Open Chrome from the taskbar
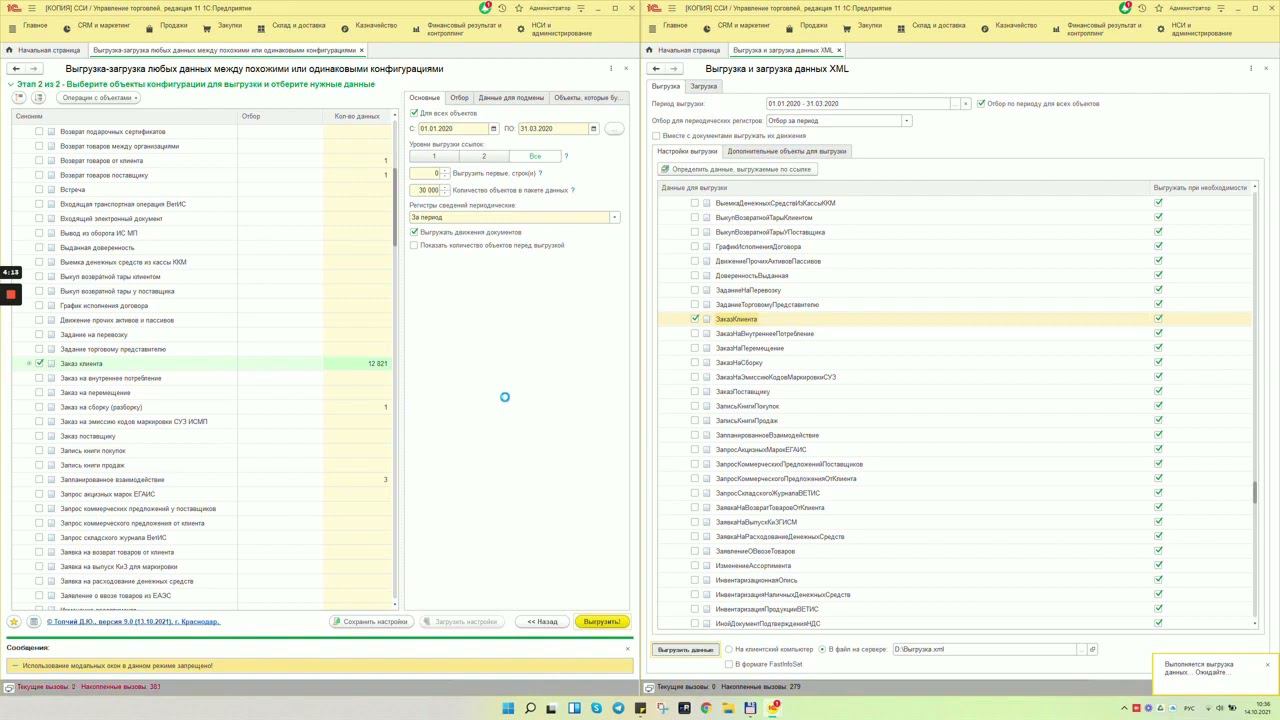The image size is (1280, 720). pos(706,709)
